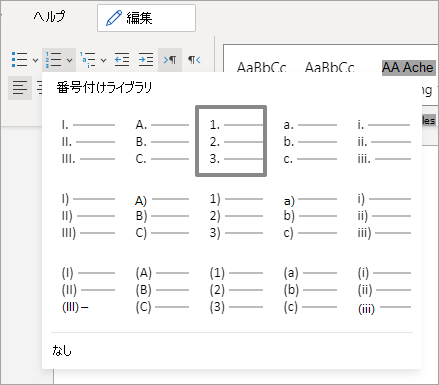The width and height of the screenshot is (439, 385).
Task: Click the multilevel list icon
Action: [88, 60]
